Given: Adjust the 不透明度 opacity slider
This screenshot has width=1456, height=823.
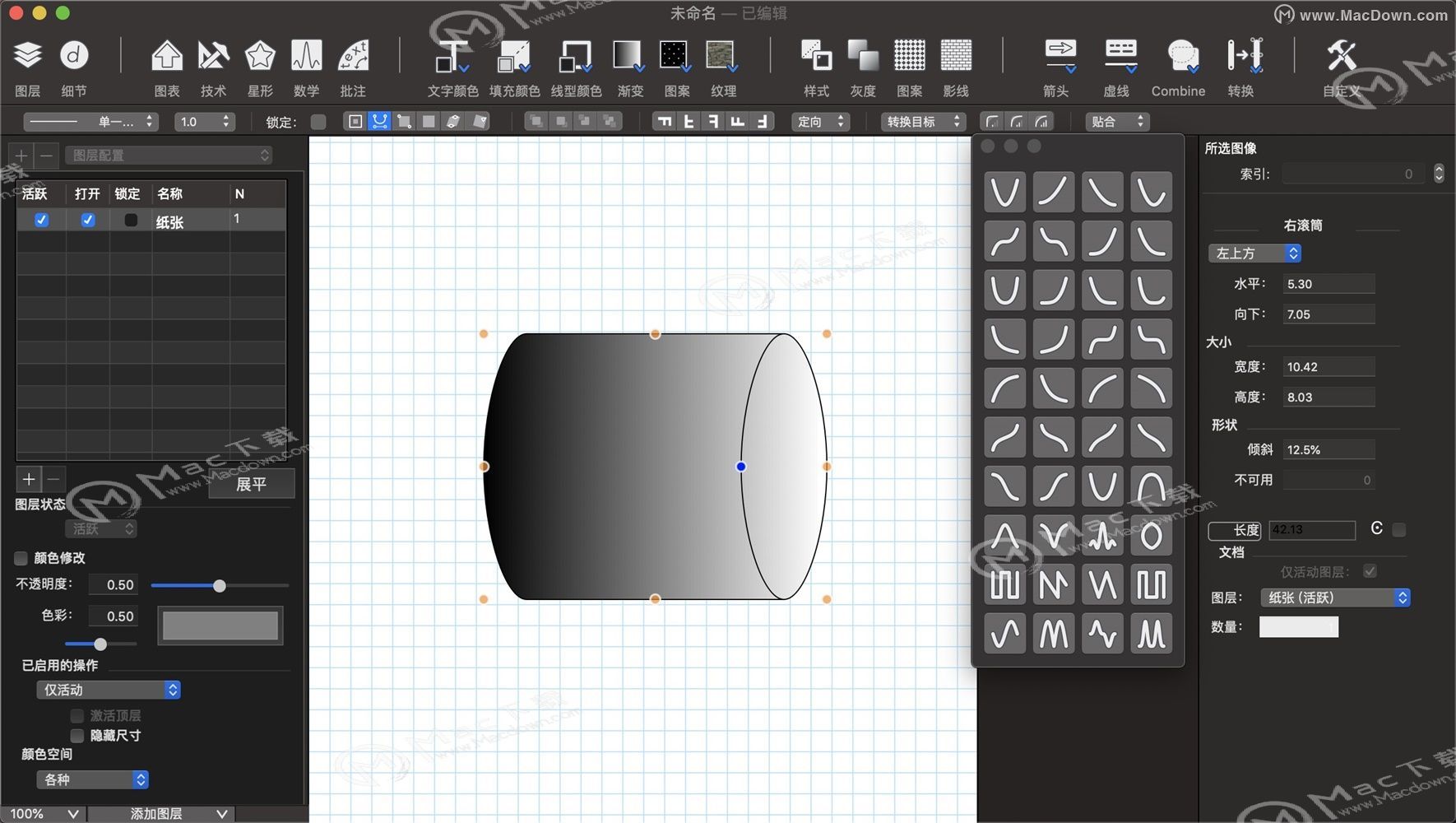Looking at the screenshot, I should coord(219,585).
